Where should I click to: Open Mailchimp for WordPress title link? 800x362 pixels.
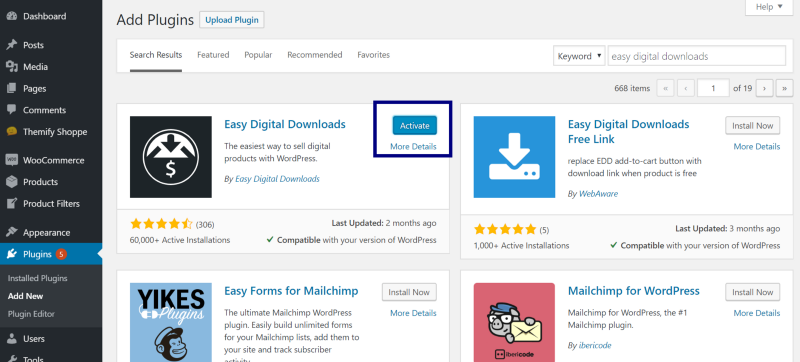(x=634, y=291)
